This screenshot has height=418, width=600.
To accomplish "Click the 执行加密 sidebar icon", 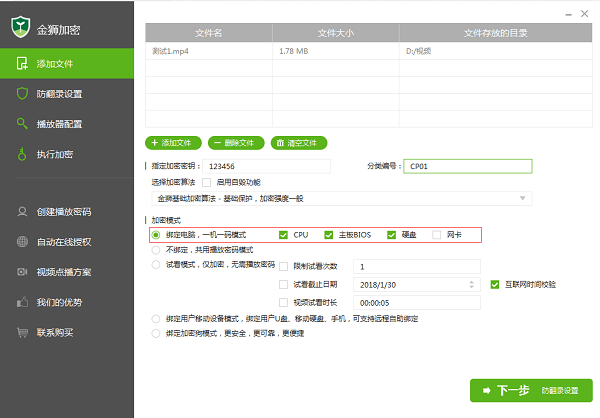I will click(x=22, y=154).
